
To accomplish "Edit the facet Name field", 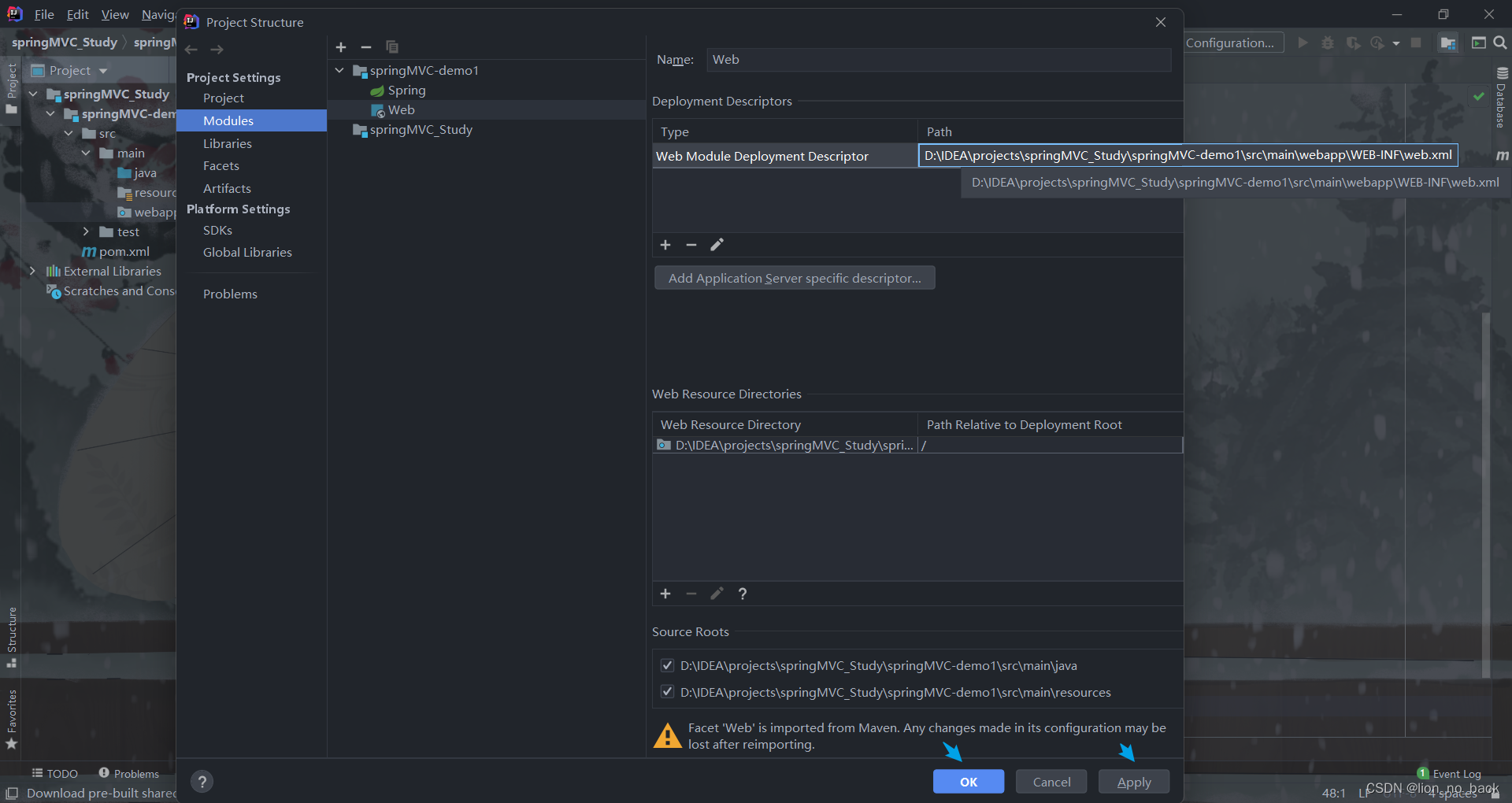I will pos(939,60).
